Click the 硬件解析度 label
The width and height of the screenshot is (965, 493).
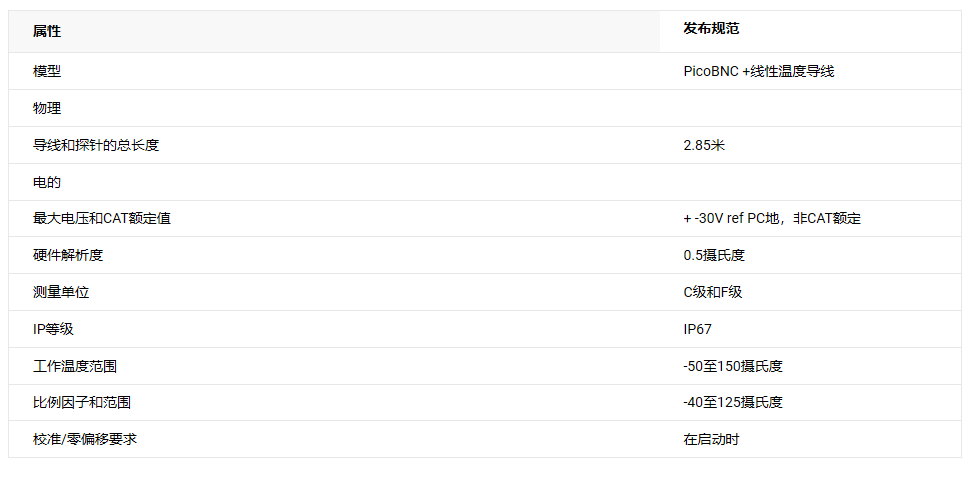tap(68, 255)
